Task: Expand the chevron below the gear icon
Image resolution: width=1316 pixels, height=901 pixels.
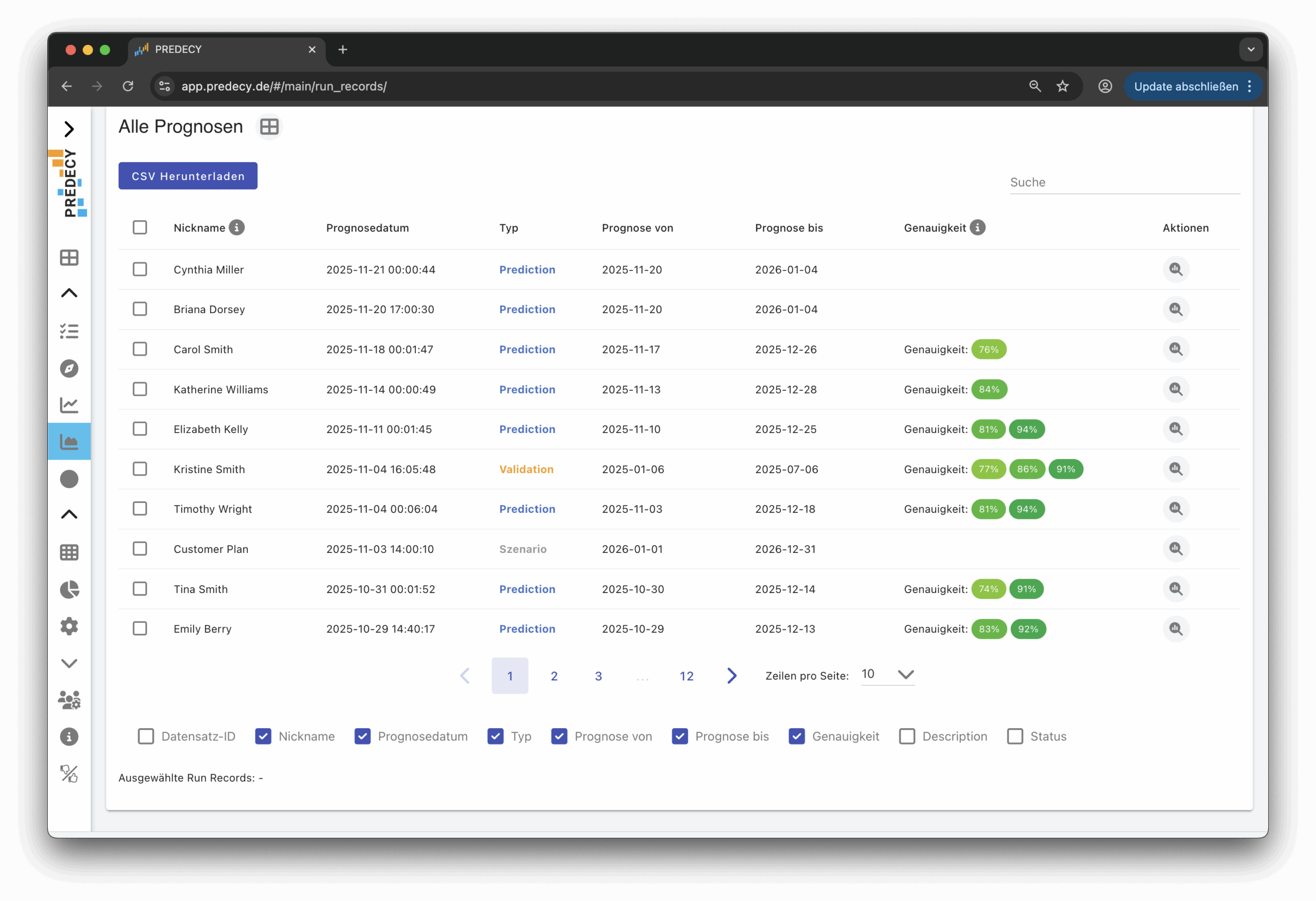Action: point(69,663)
